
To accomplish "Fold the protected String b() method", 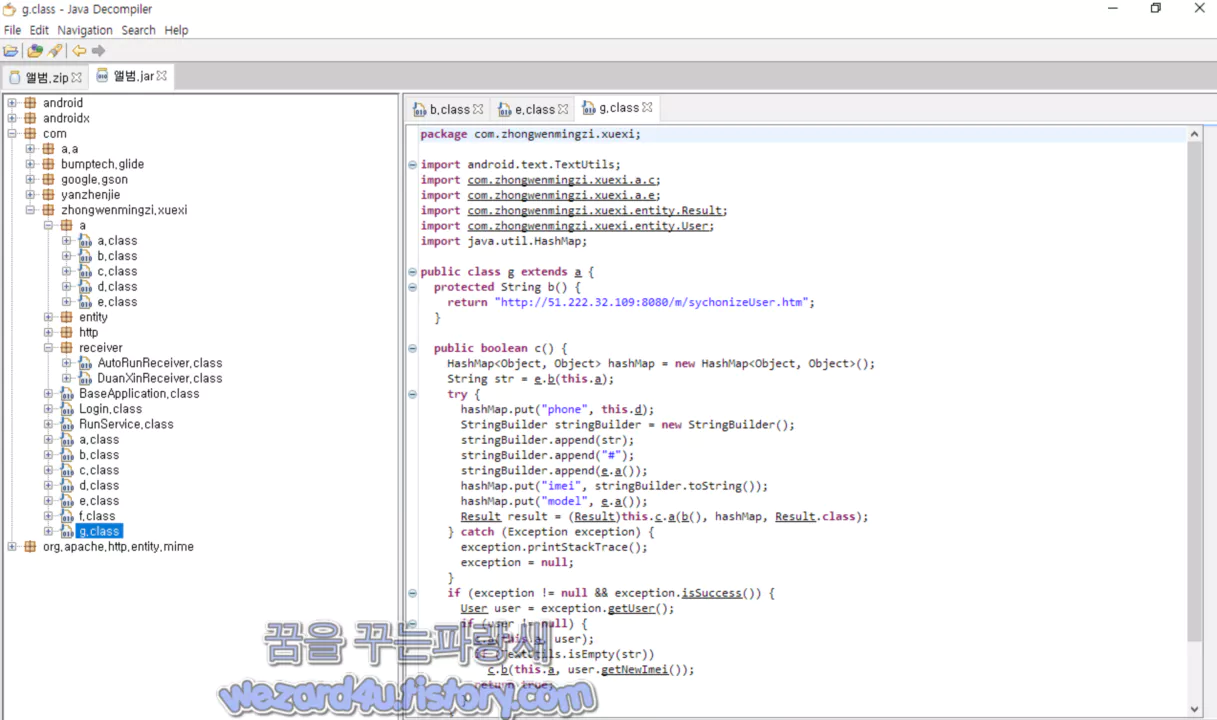I will [412, 287].
